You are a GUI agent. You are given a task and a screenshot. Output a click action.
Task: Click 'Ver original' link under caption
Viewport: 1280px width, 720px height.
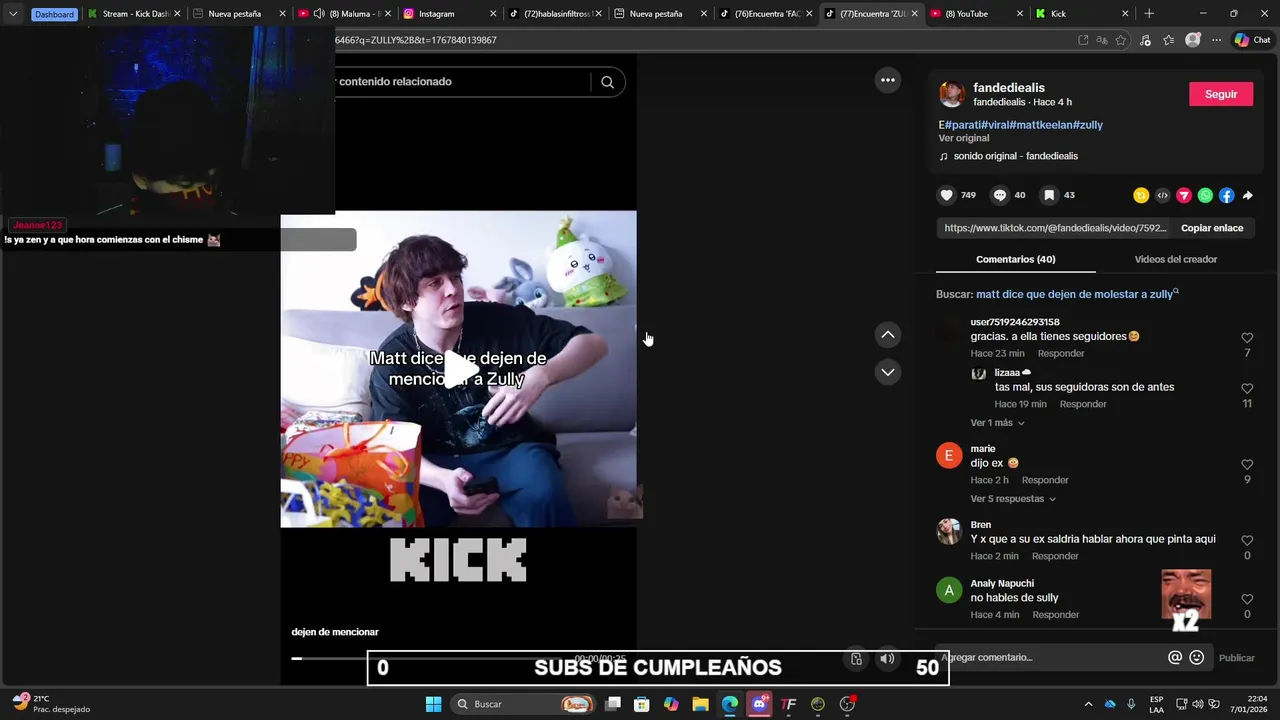tap(963, 138)
